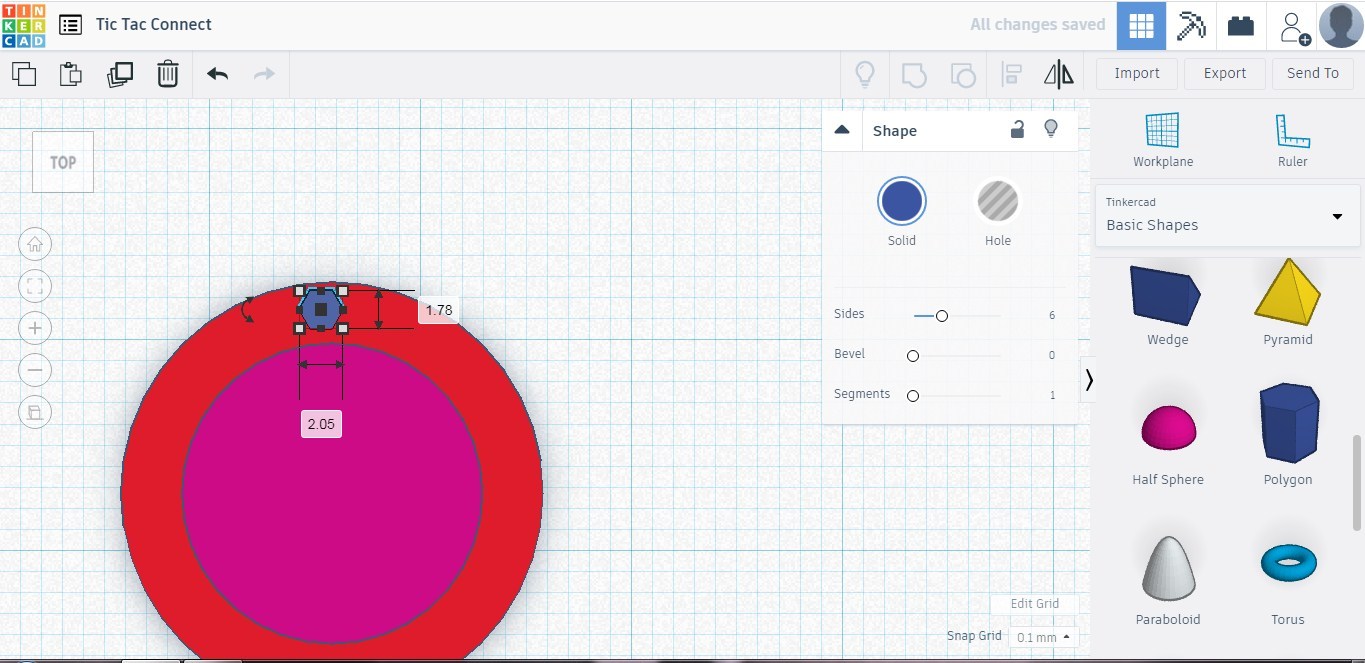Switch to 3D design grid view
This screenshot has height=663, width=1365.
coord(1141,26)
